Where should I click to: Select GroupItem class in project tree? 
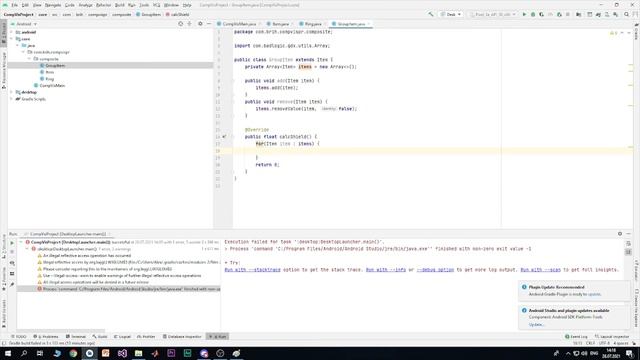(x=55, y=65)
